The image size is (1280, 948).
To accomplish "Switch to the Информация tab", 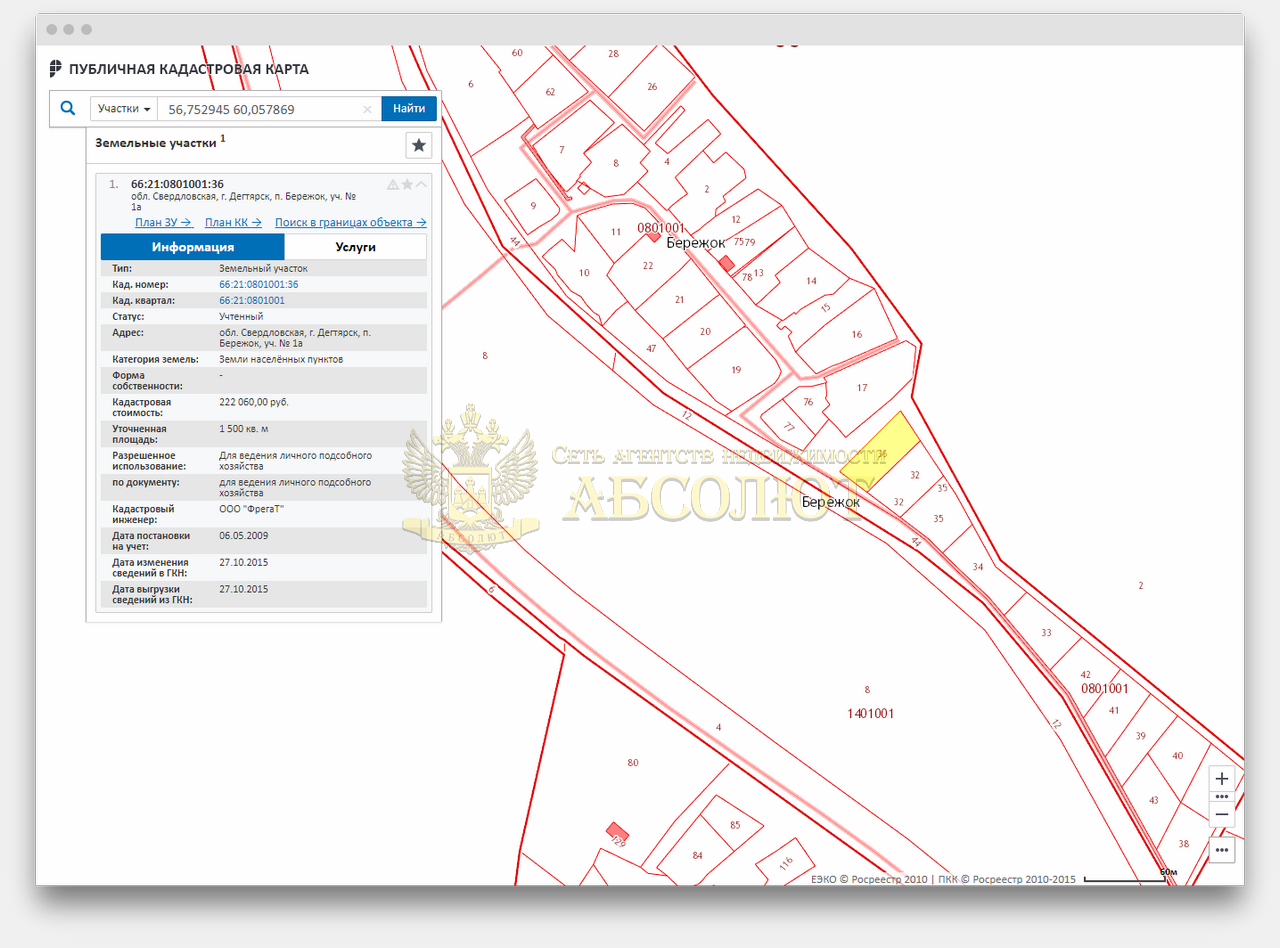I will tap(193, 247).
